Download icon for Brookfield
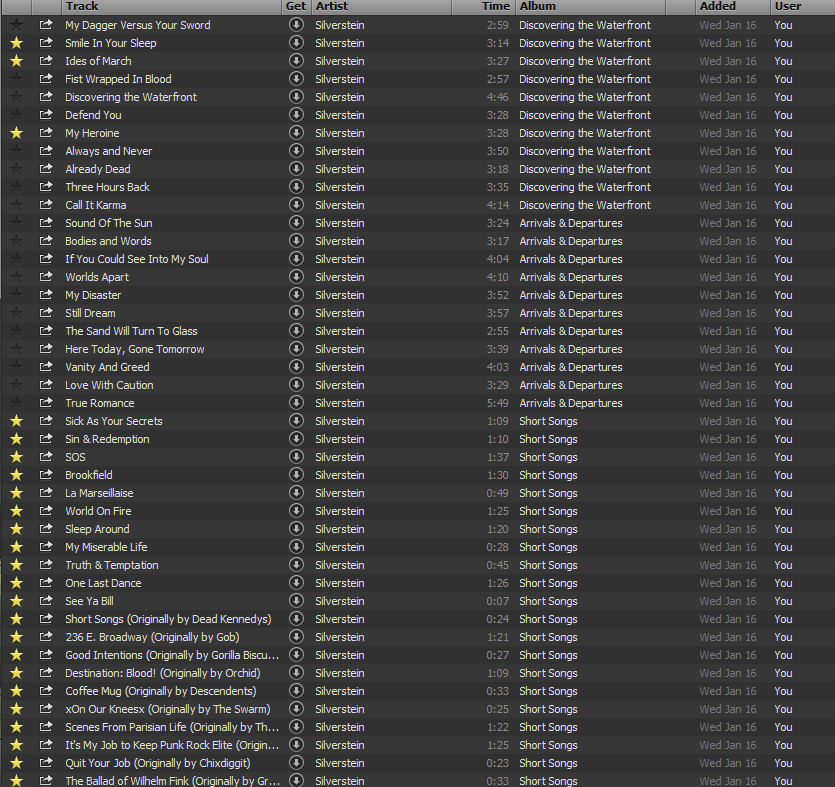Screen dimensions: 835x787 click(x=296, y=474)
